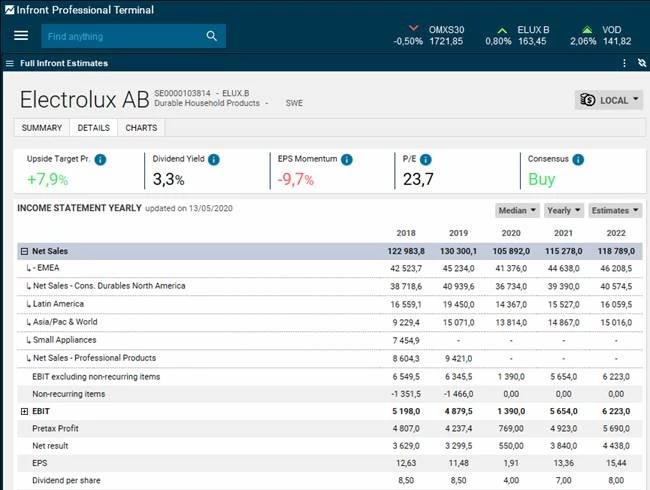Click the Buy consensus value
650x490 pixels.
(x=541, y=180)
